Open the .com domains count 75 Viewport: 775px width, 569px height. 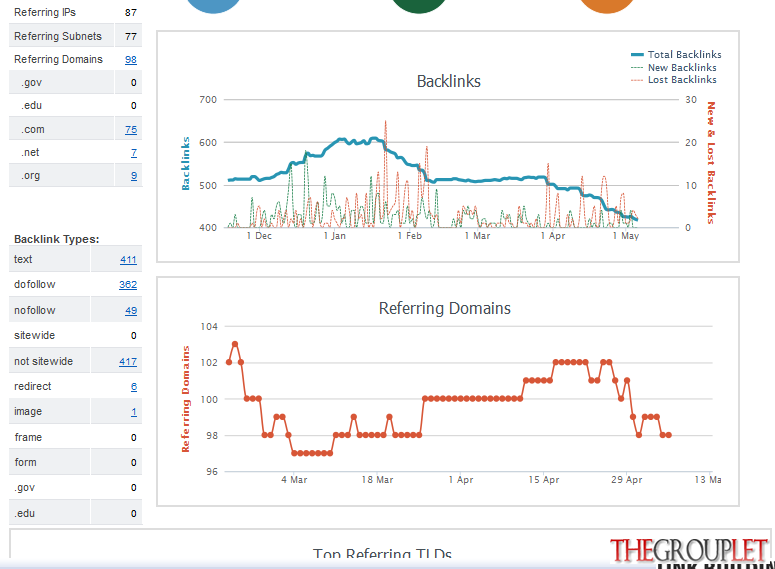pos(130,130)
